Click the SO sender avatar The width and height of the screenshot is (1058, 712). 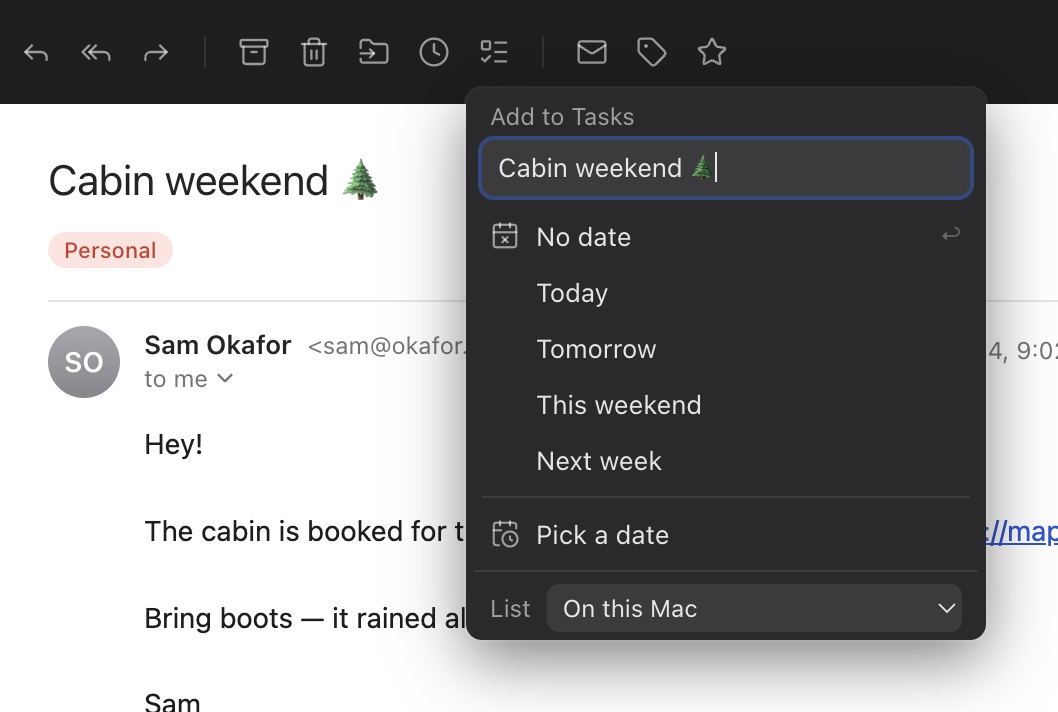point(84,362)
